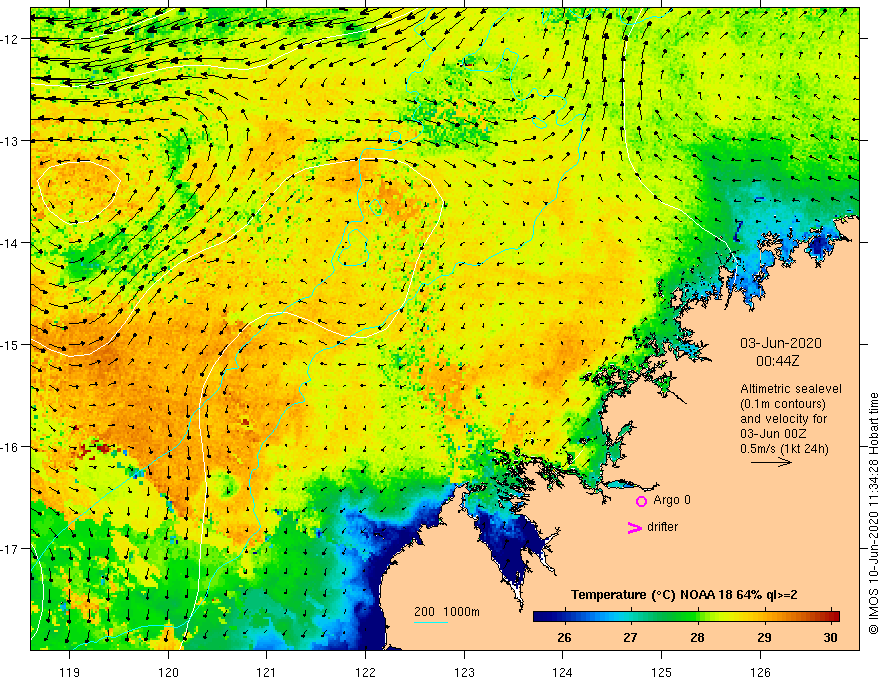Click the '03-Jun 00Z' text

point(773,434)
